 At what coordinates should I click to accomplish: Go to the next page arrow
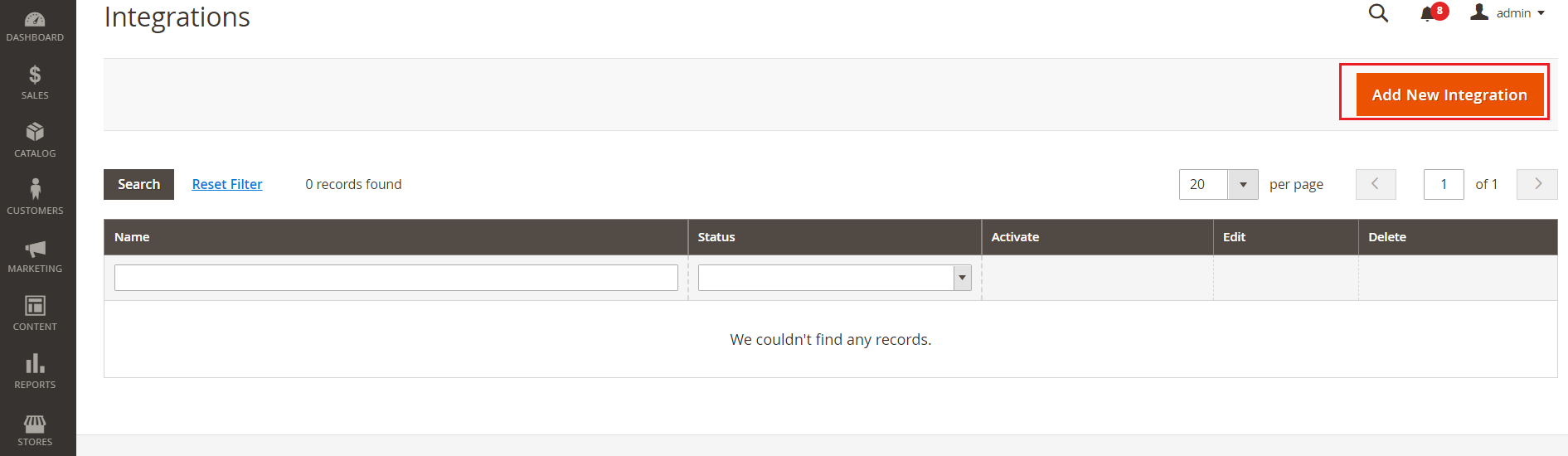(x=1536, y=184)
